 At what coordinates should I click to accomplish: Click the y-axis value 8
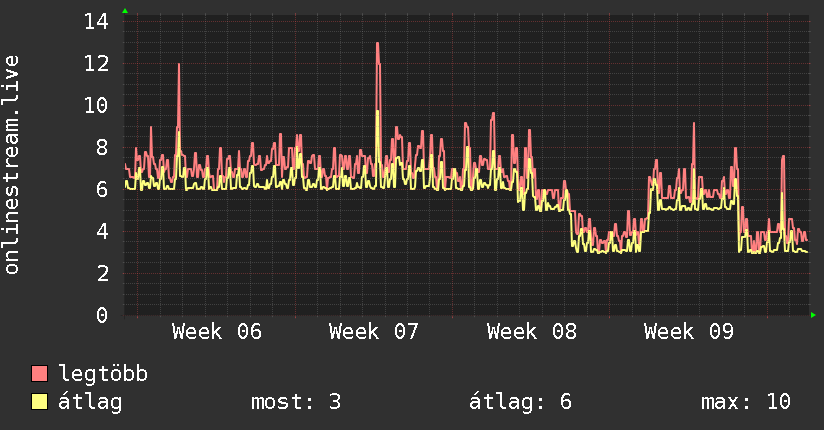(x=102, y=148)
